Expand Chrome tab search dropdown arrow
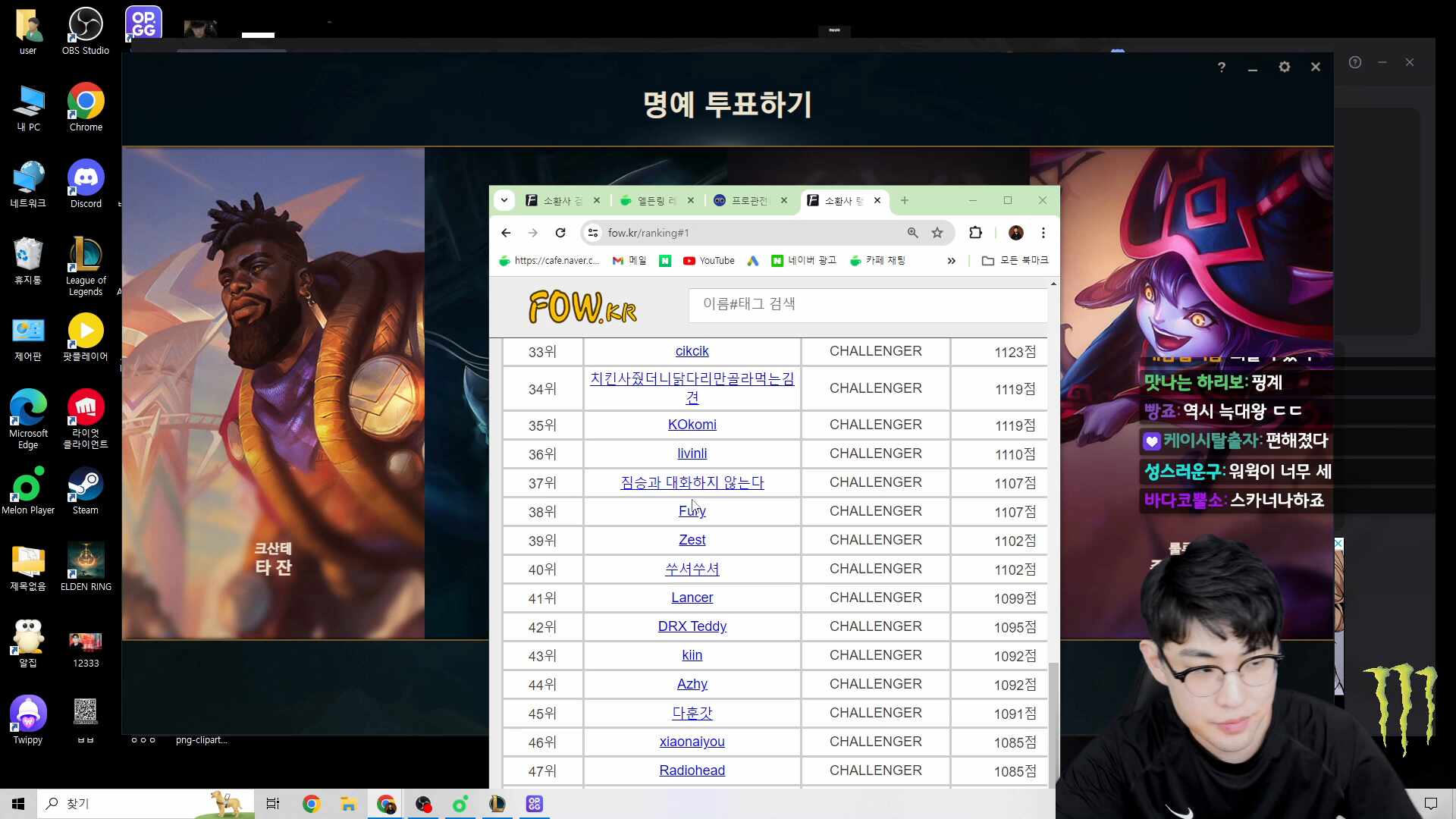 point(504,200)
